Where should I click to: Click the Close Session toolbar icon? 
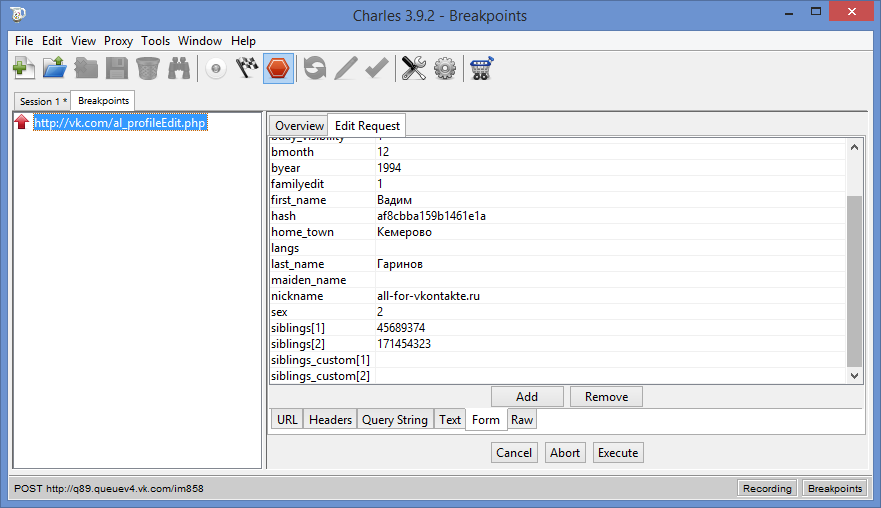coord(86,69)
